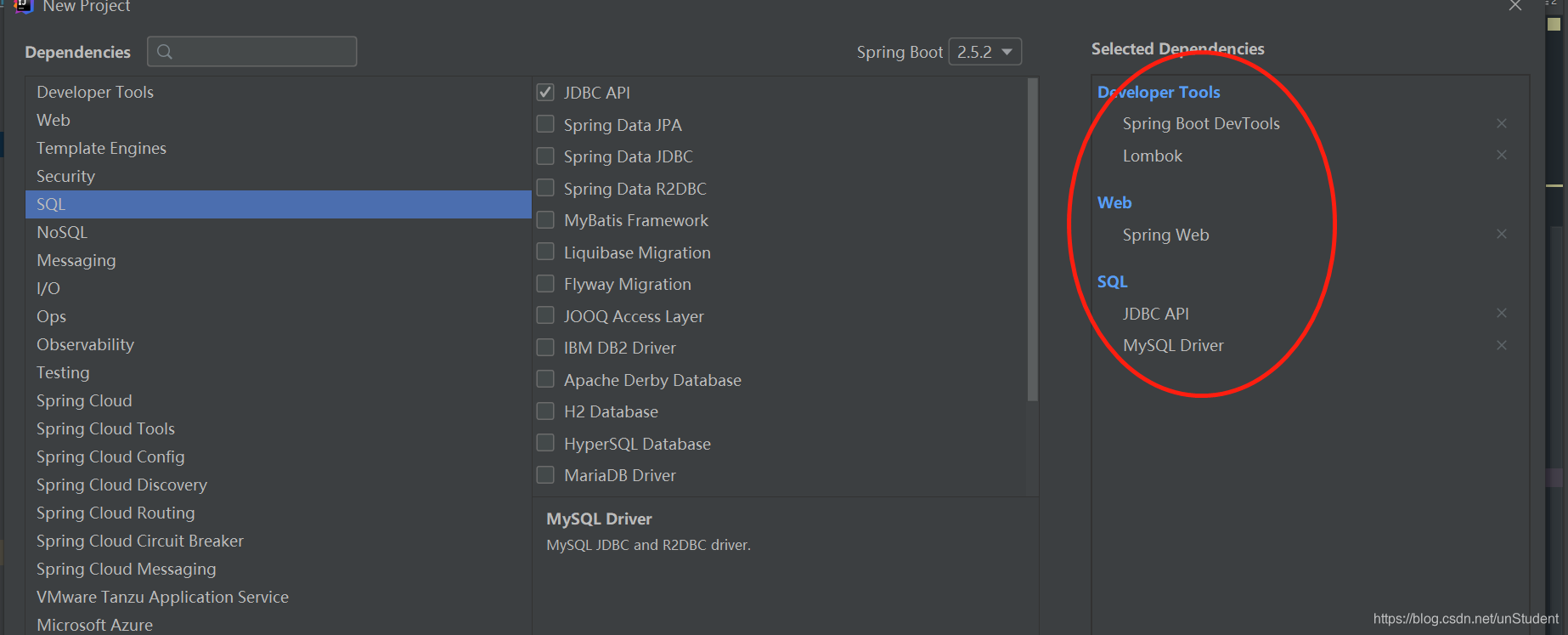Enable the MariaDB Driver checkbox
The width and height of the screenshot is (1568, 635).
[x=545, y=474]
